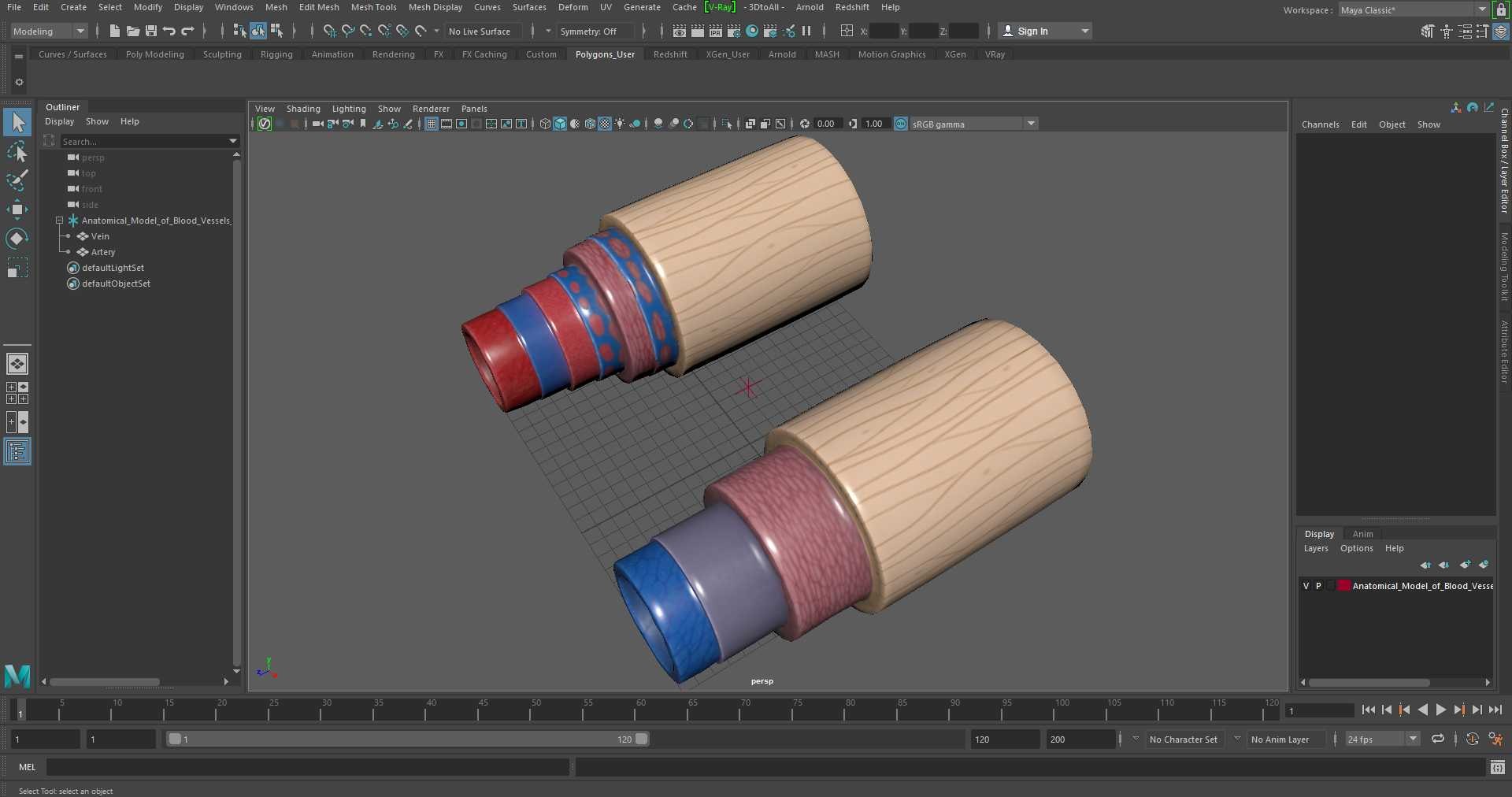The height and width of the screenshot is (797, 1512).
Task: Open the Workspace Maya Classic dropdown
Action: [1414, 10]
